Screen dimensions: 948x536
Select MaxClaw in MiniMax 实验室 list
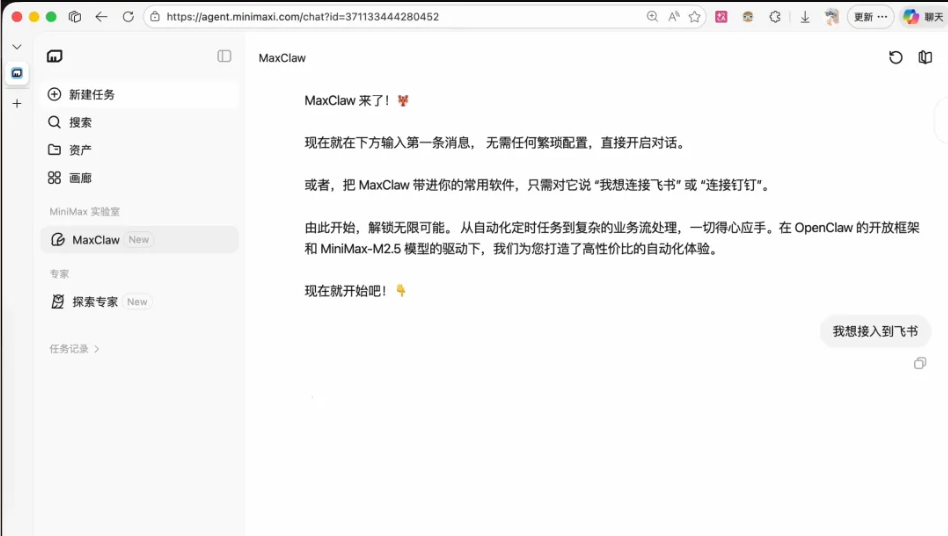[x=96, y=240]
